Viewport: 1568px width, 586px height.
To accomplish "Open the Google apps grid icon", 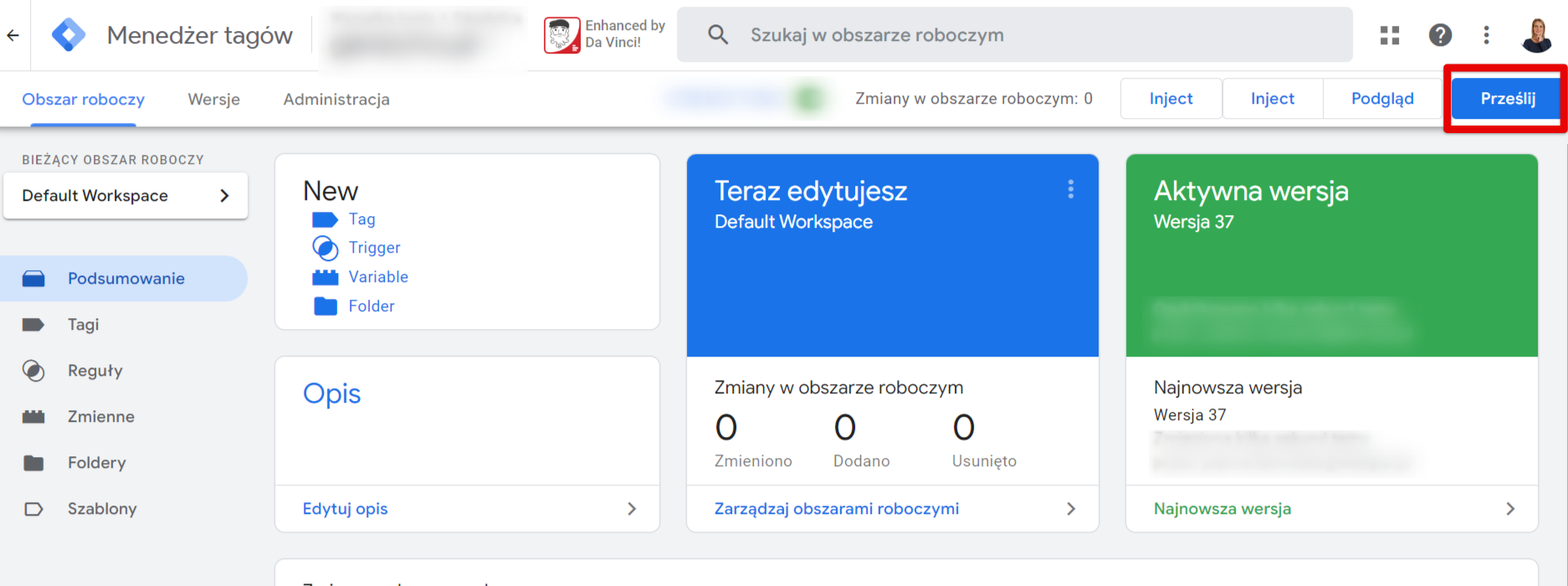I will [1390, 35].
